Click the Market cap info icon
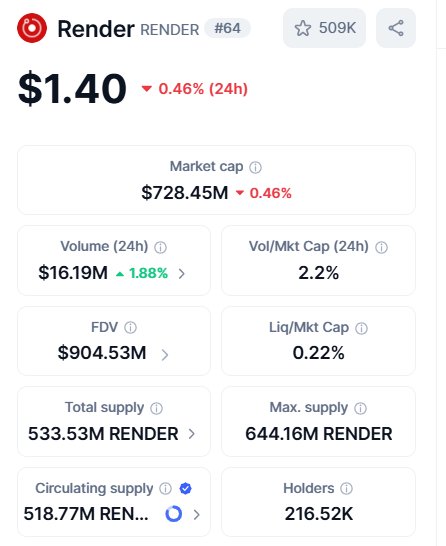Screen dimensions: 446x546 (x=255, y=167)
